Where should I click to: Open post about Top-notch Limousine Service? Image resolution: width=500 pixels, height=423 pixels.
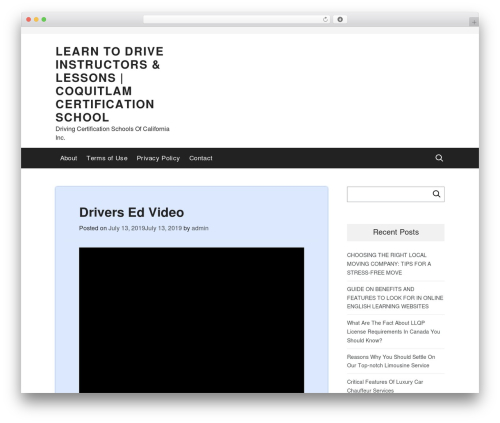(391, 361)
